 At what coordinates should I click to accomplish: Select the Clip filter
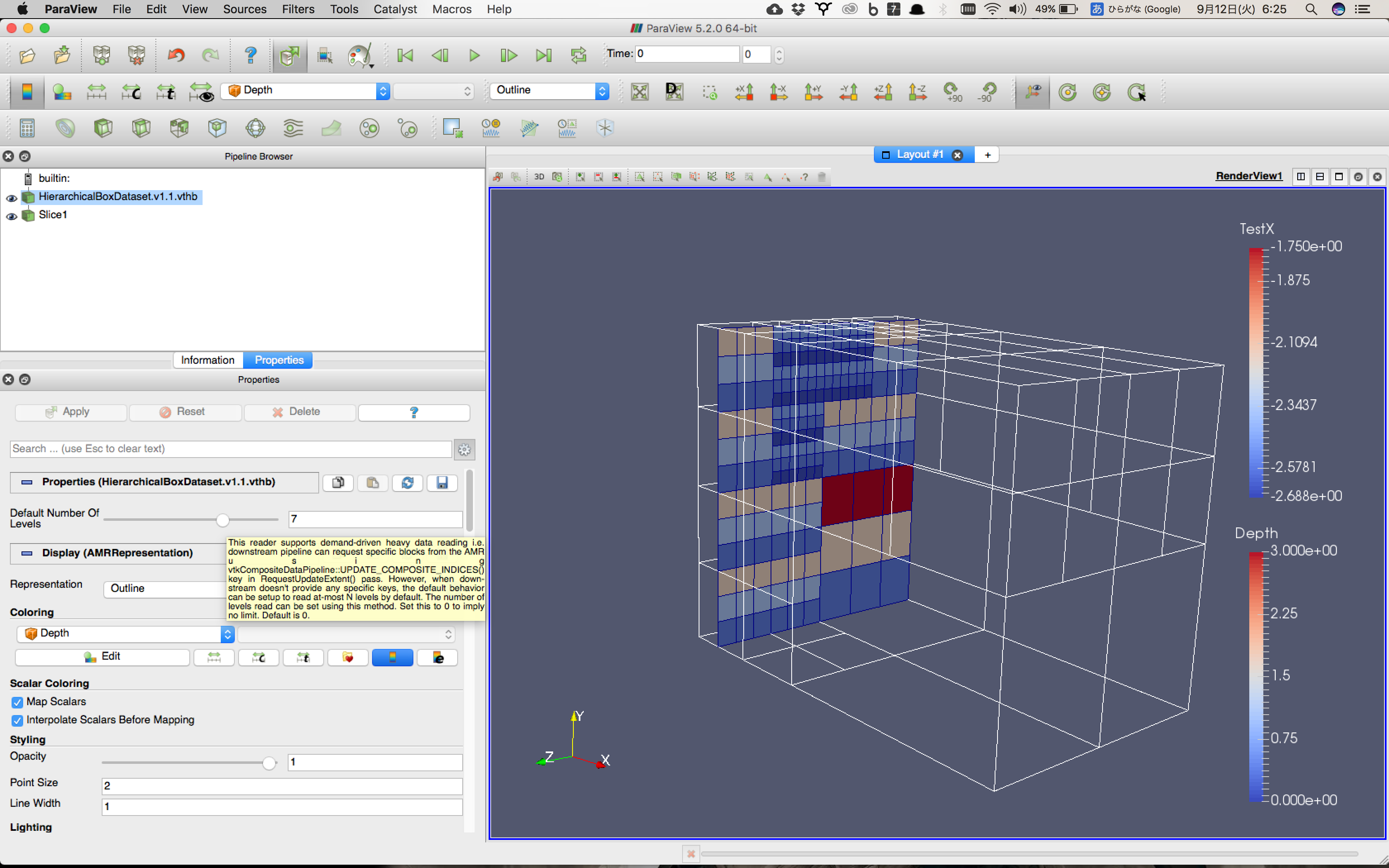[103, 127]
